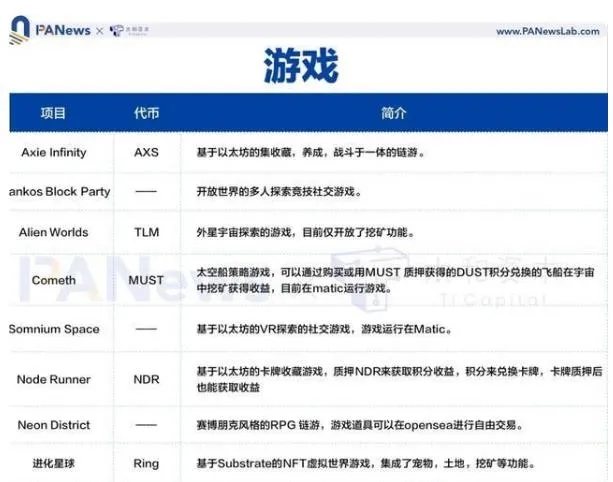613x482 pixels.
Task: Click 开放世界的多人探索竞技社交游戏 description
Action: coord(279,192)
